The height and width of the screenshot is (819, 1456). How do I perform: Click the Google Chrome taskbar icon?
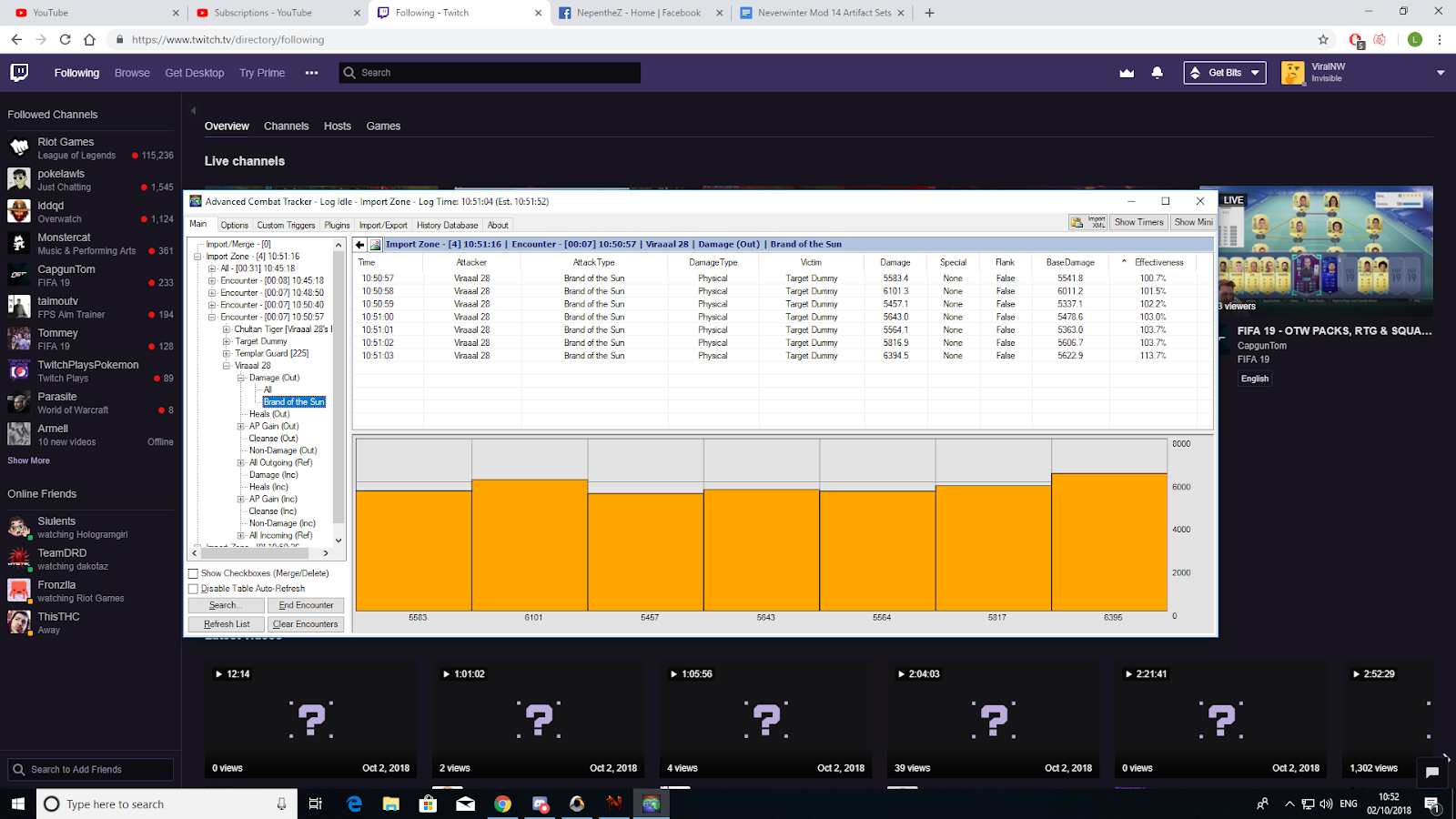(x=502, y=804)
